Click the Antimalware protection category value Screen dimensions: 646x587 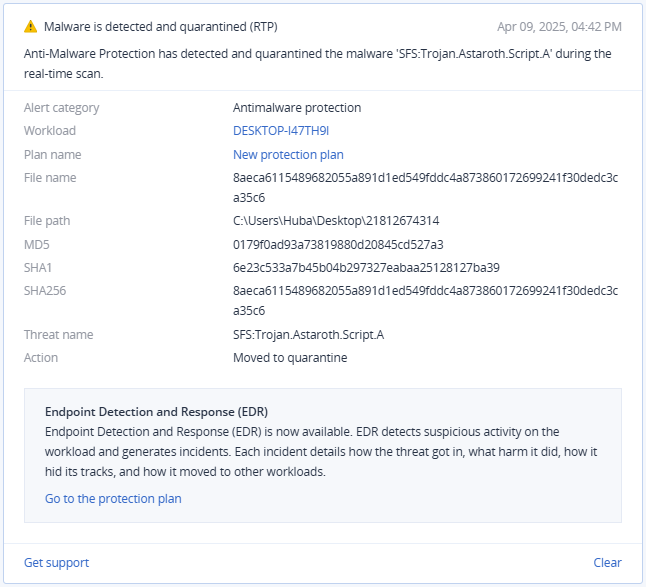tap(297, 108)
